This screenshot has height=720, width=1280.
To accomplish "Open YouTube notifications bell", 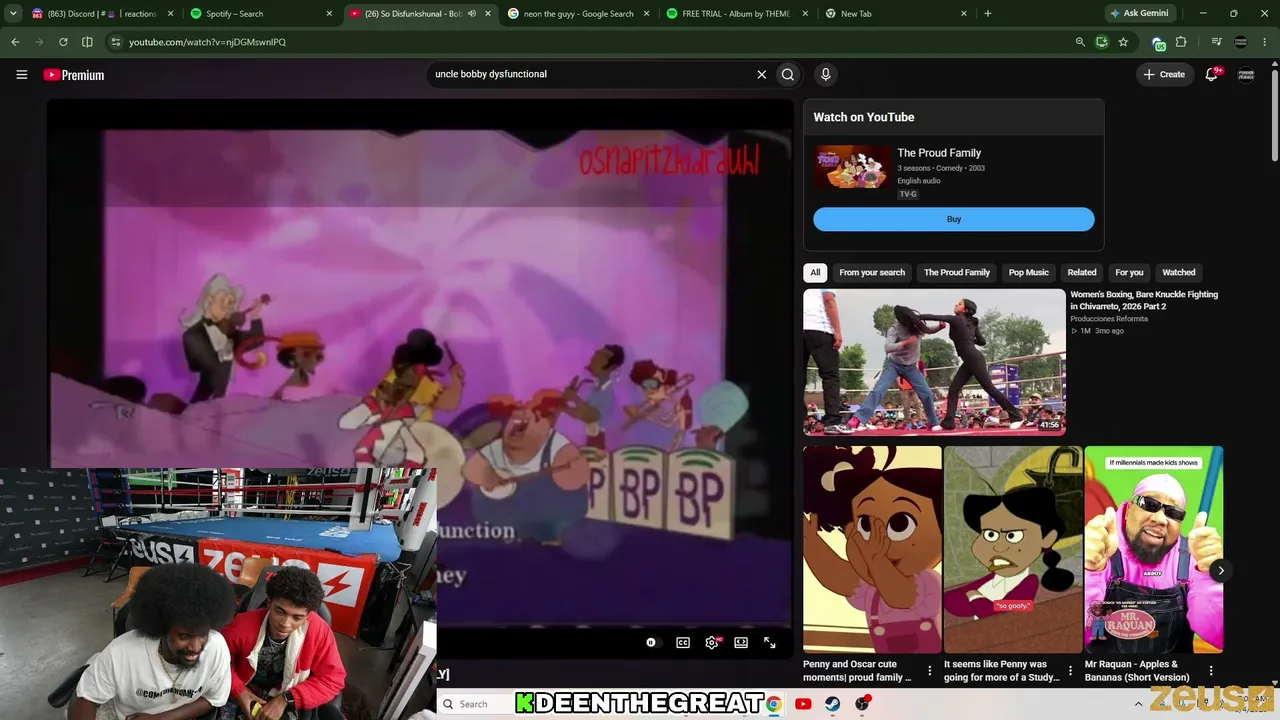I will (x=1212, y=74).
